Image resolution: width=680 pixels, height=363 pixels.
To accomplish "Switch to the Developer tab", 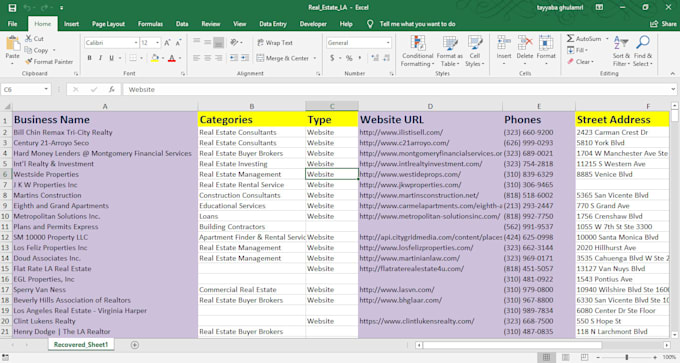I will (313, 24).
